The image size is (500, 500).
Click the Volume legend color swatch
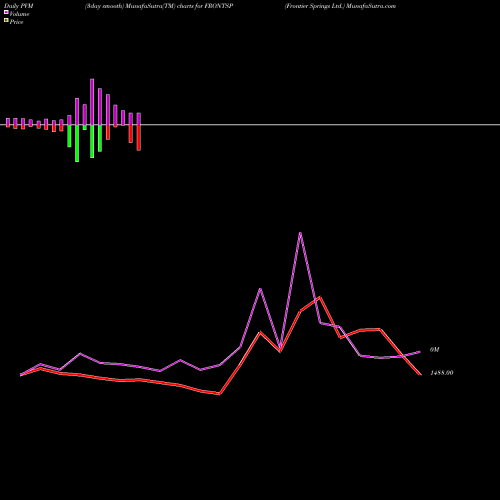(x=6, y=12)
